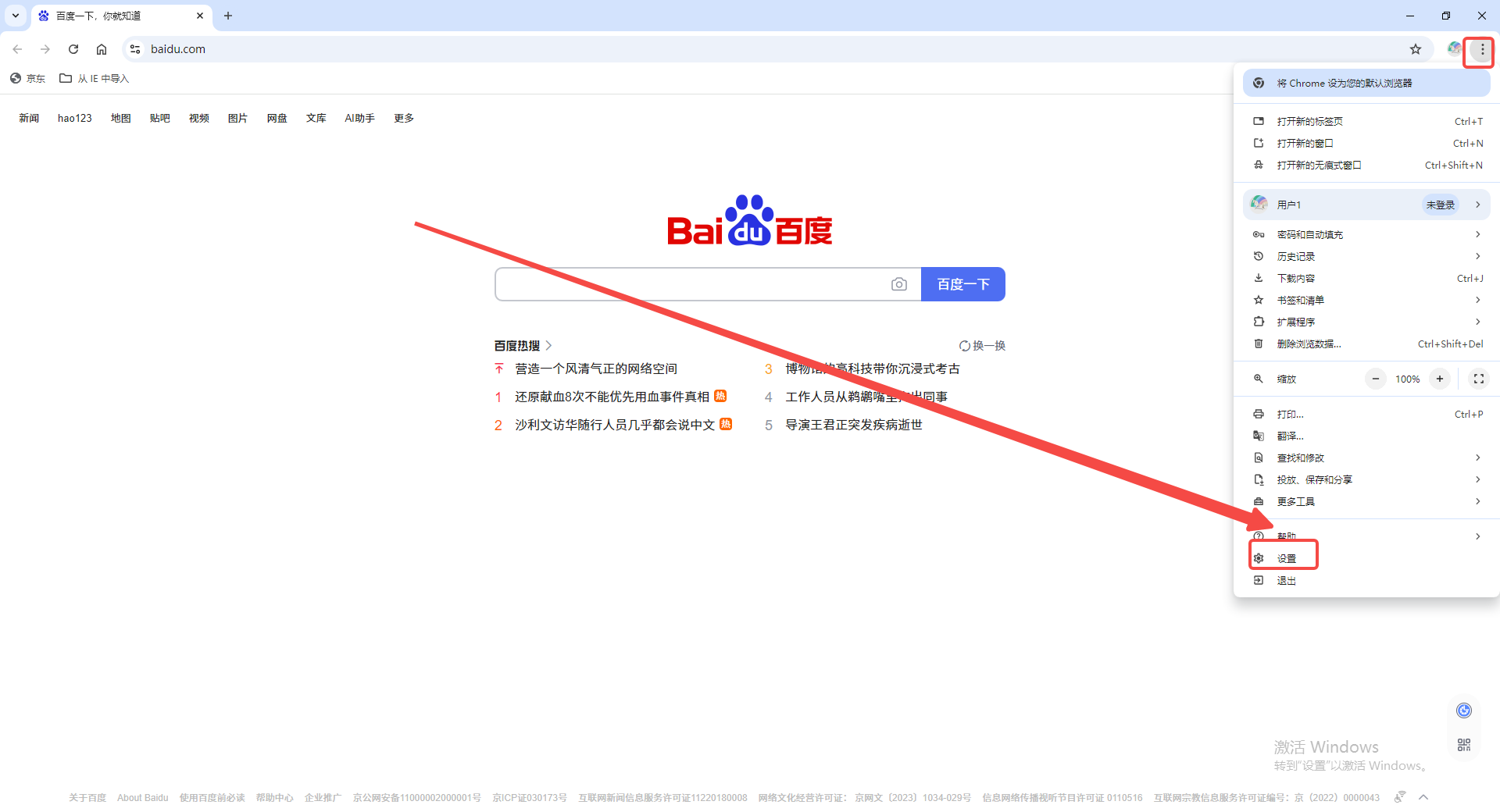Click the floating assistant icon above QR code

point(1464,710)
